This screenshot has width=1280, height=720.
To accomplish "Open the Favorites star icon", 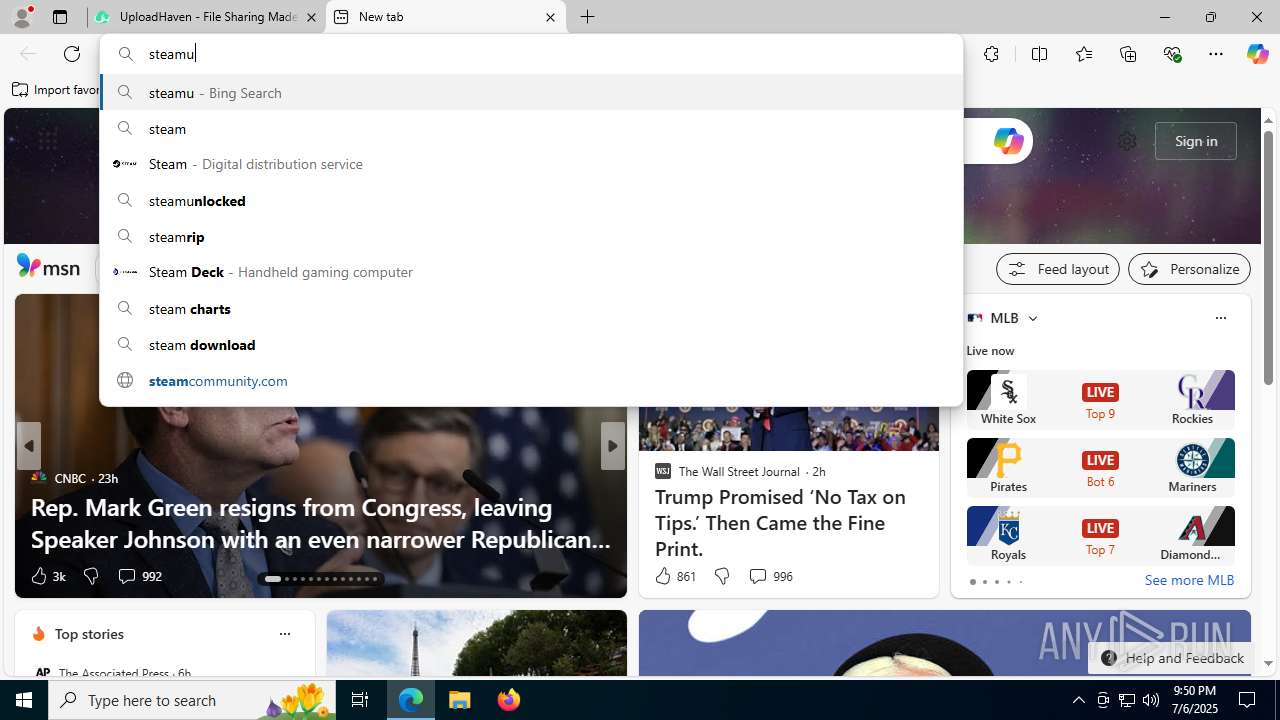I will pos(1084,54).
